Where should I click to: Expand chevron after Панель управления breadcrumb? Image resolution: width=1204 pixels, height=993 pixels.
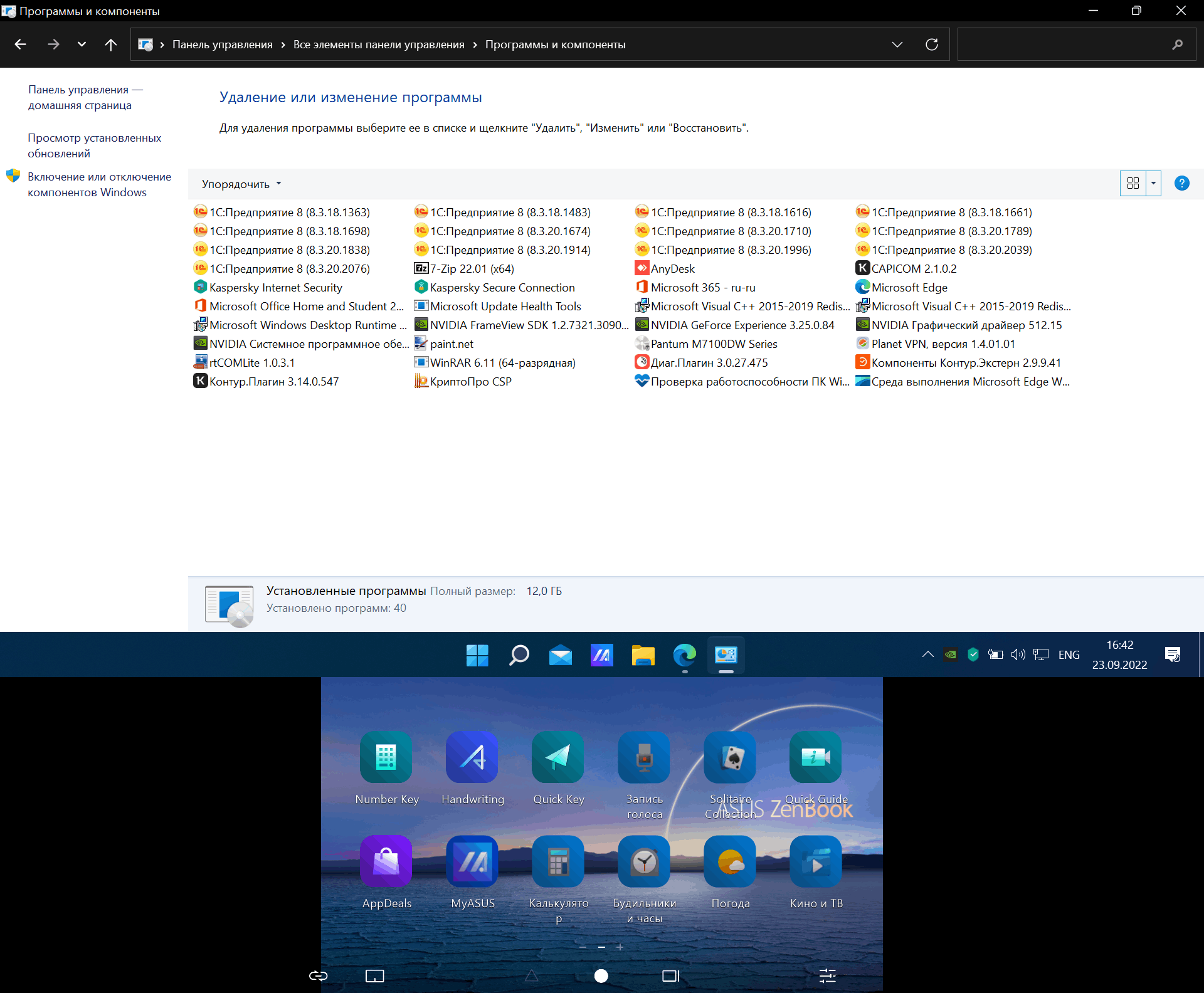click(x=283, y=45)
